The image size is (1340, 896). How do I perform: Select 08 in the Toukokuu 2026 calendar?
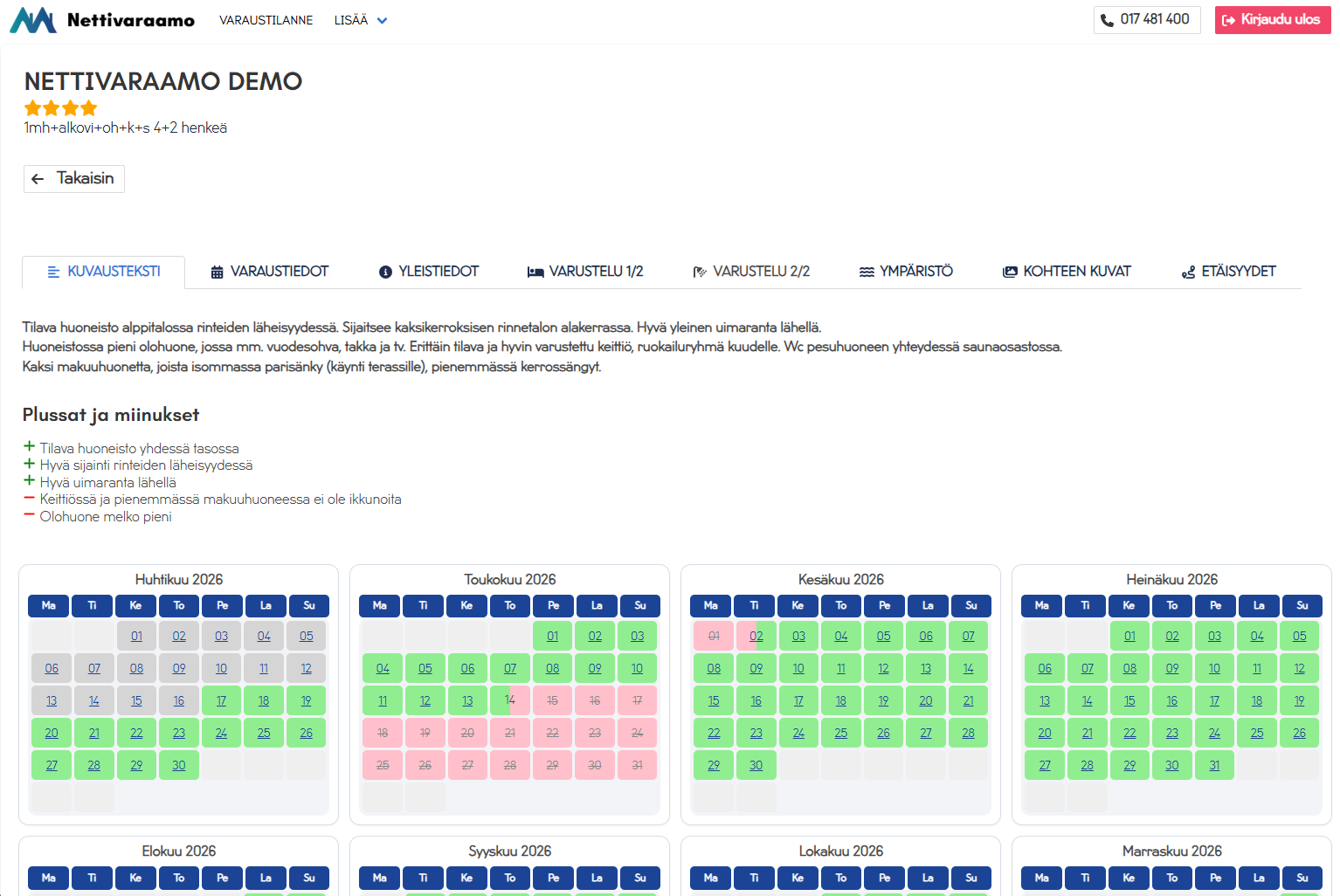[x=552, y=668]
